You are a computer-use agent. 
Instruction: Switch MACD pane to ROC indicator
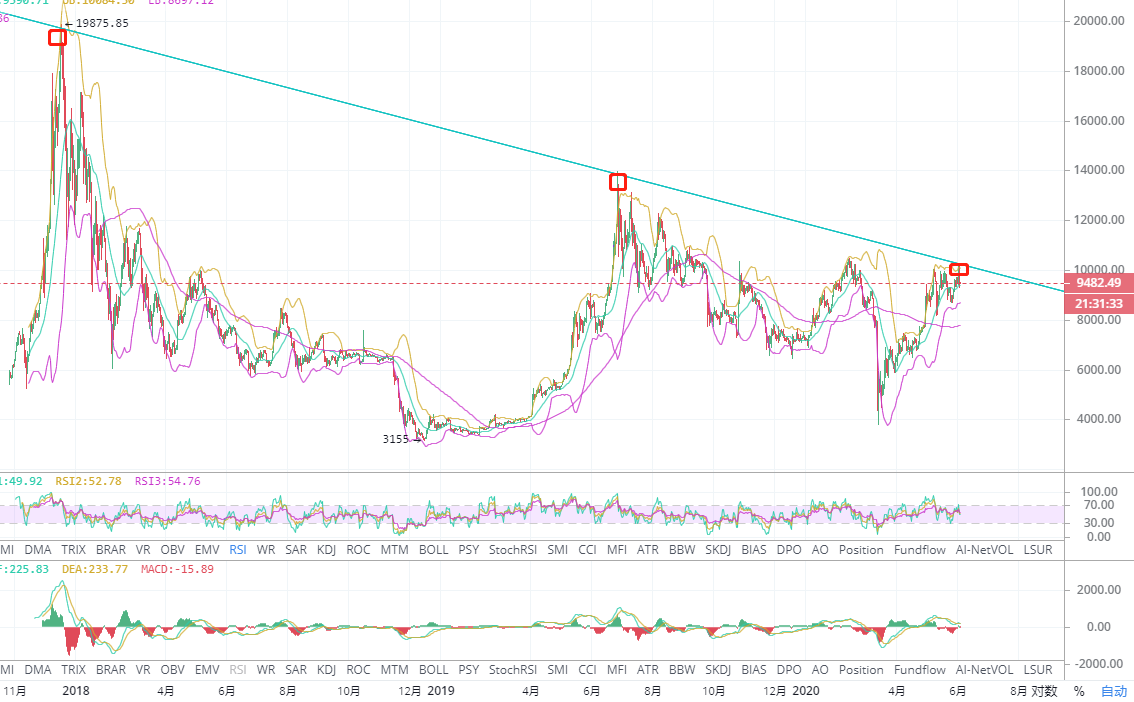click(358, 669)
